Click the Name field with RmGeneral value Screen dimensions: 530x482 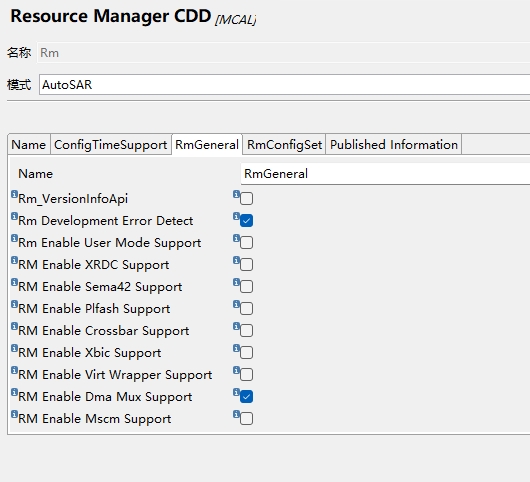coord(385,174)
